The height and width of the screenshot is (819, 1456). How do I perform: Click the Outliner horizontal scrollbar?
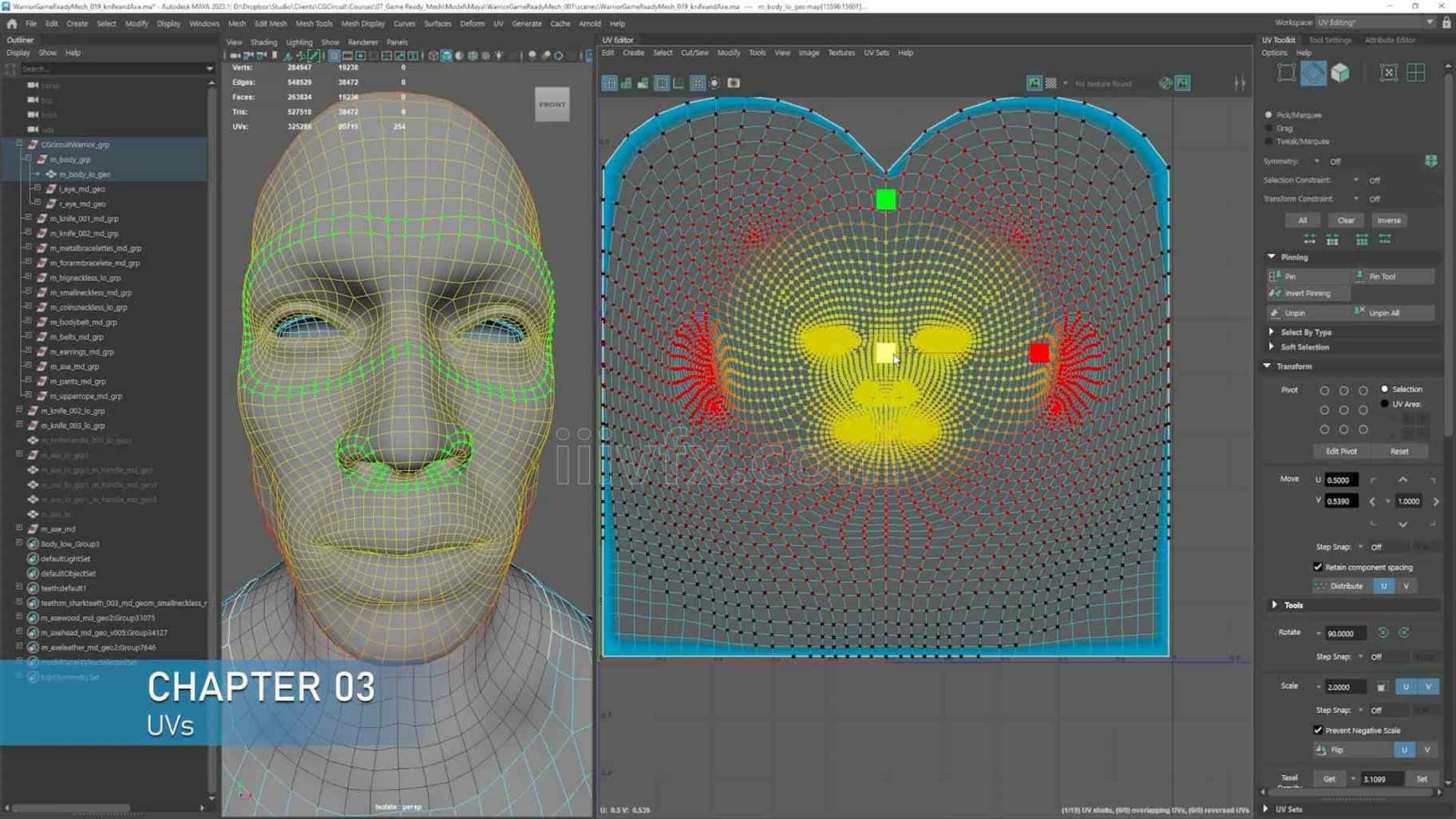pos(70,808)
